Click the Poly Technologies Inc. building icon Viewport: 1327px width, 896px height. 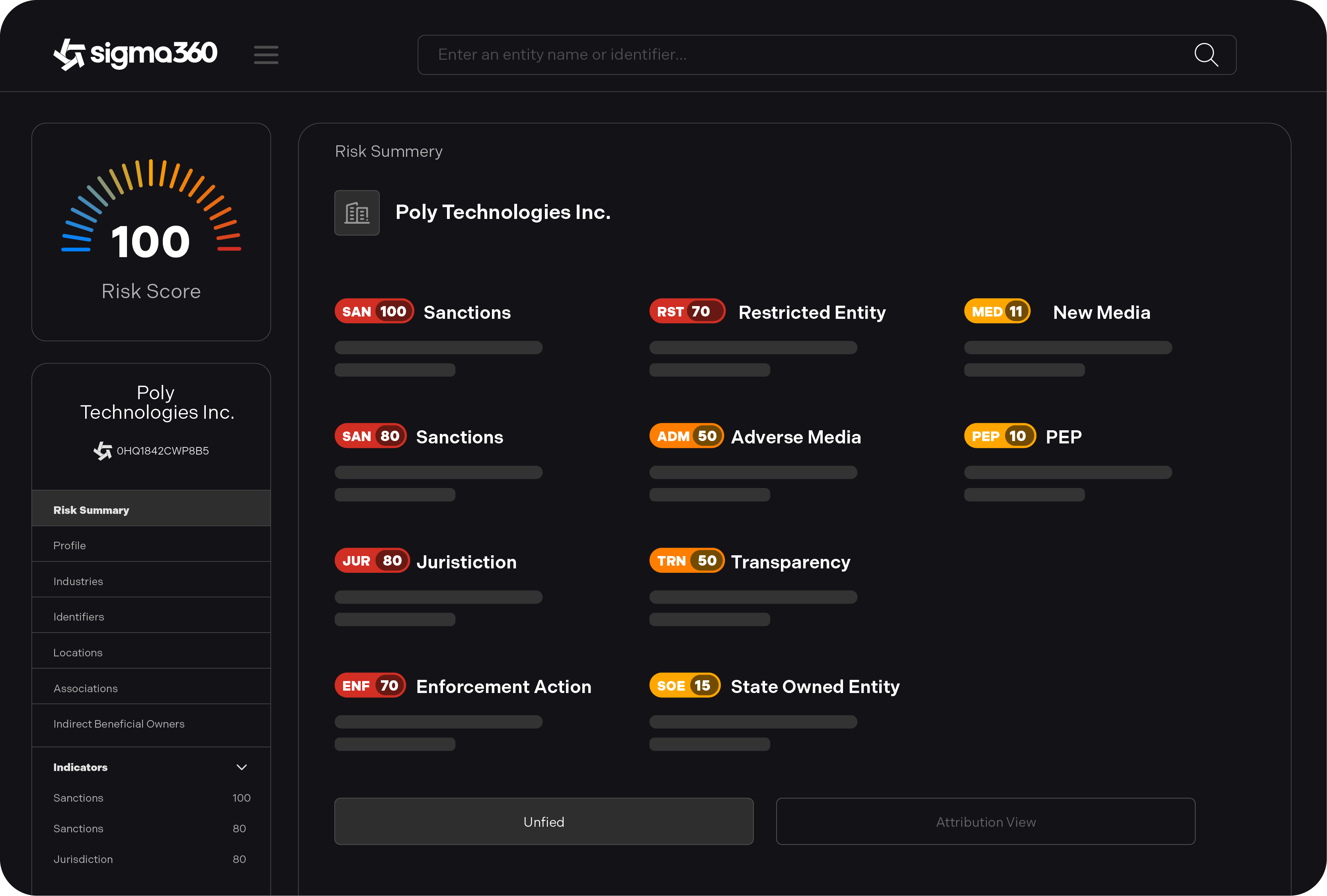[357, 212]
